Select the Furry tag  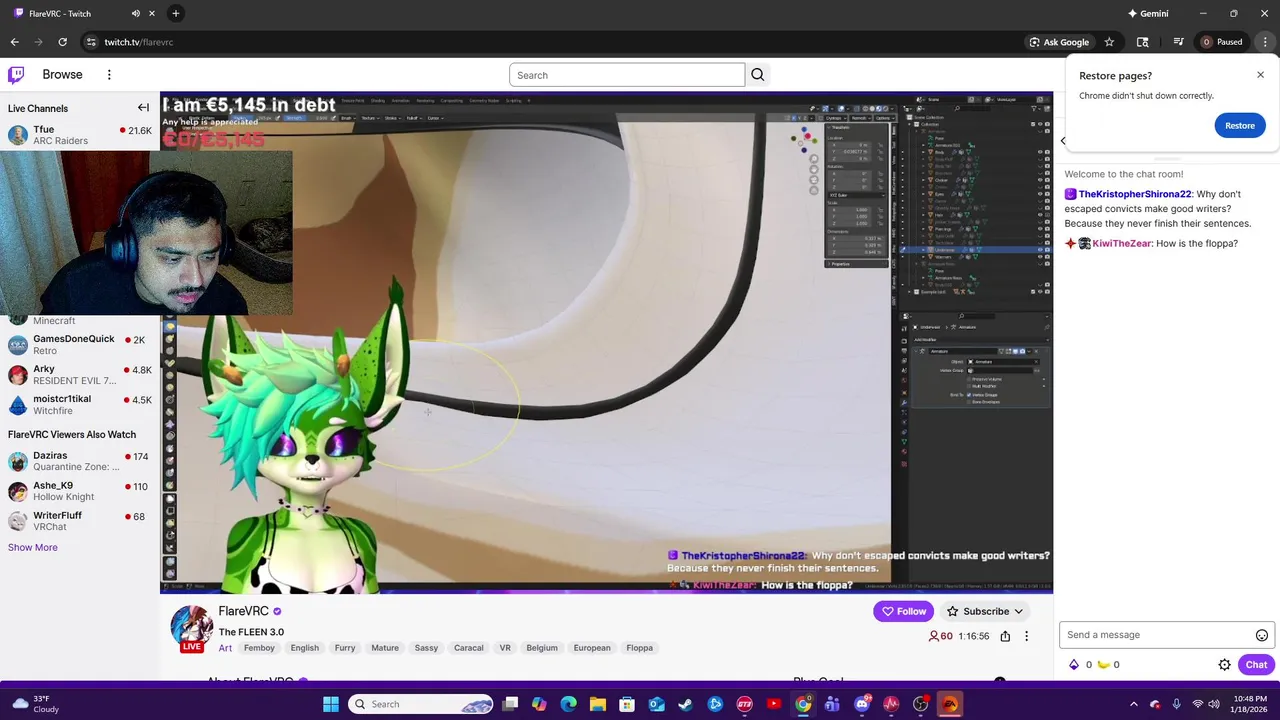pos(345,648)
